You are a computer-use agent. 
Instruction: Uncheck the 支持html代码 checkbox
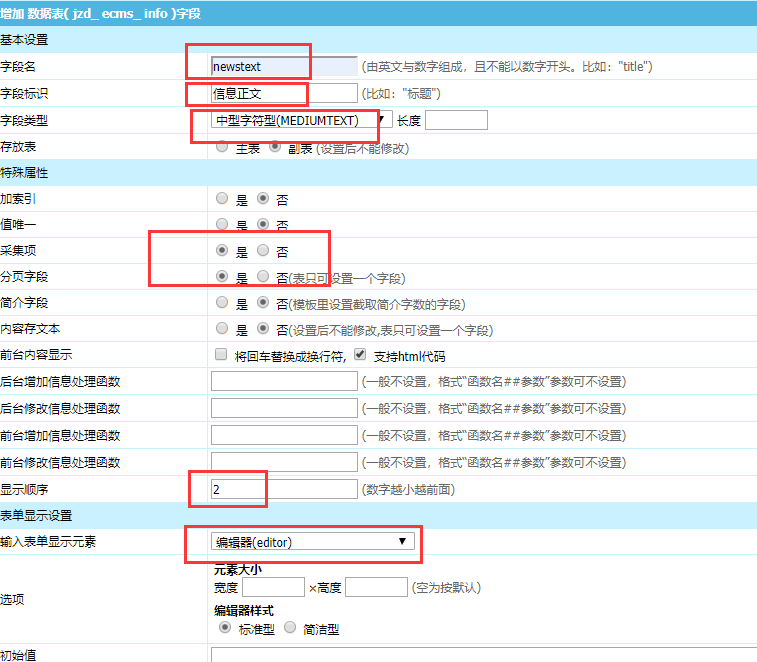point(360,354)
